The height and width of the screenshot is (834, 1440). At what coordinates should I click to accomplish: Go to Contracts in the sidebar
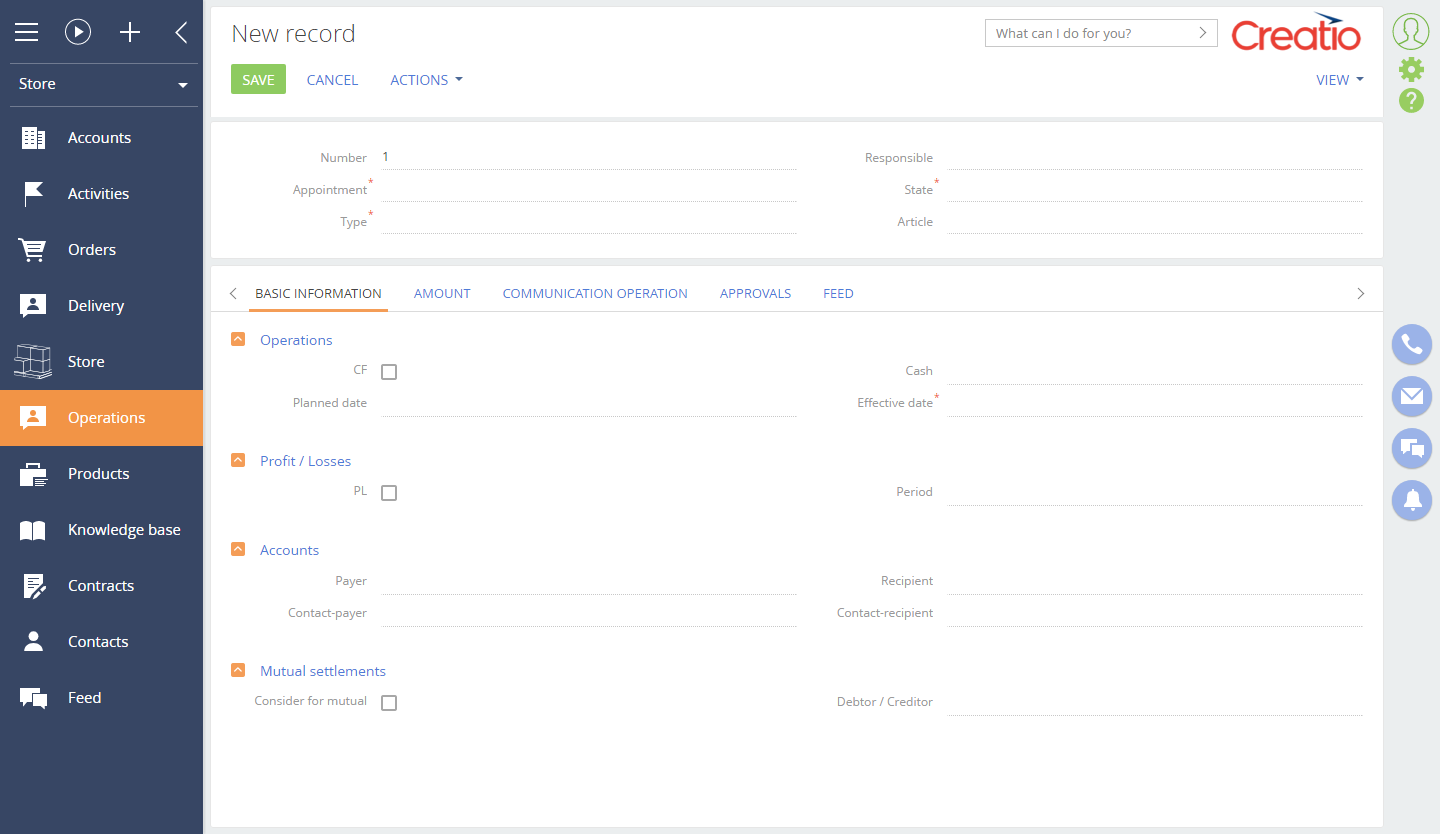(100, 586)
